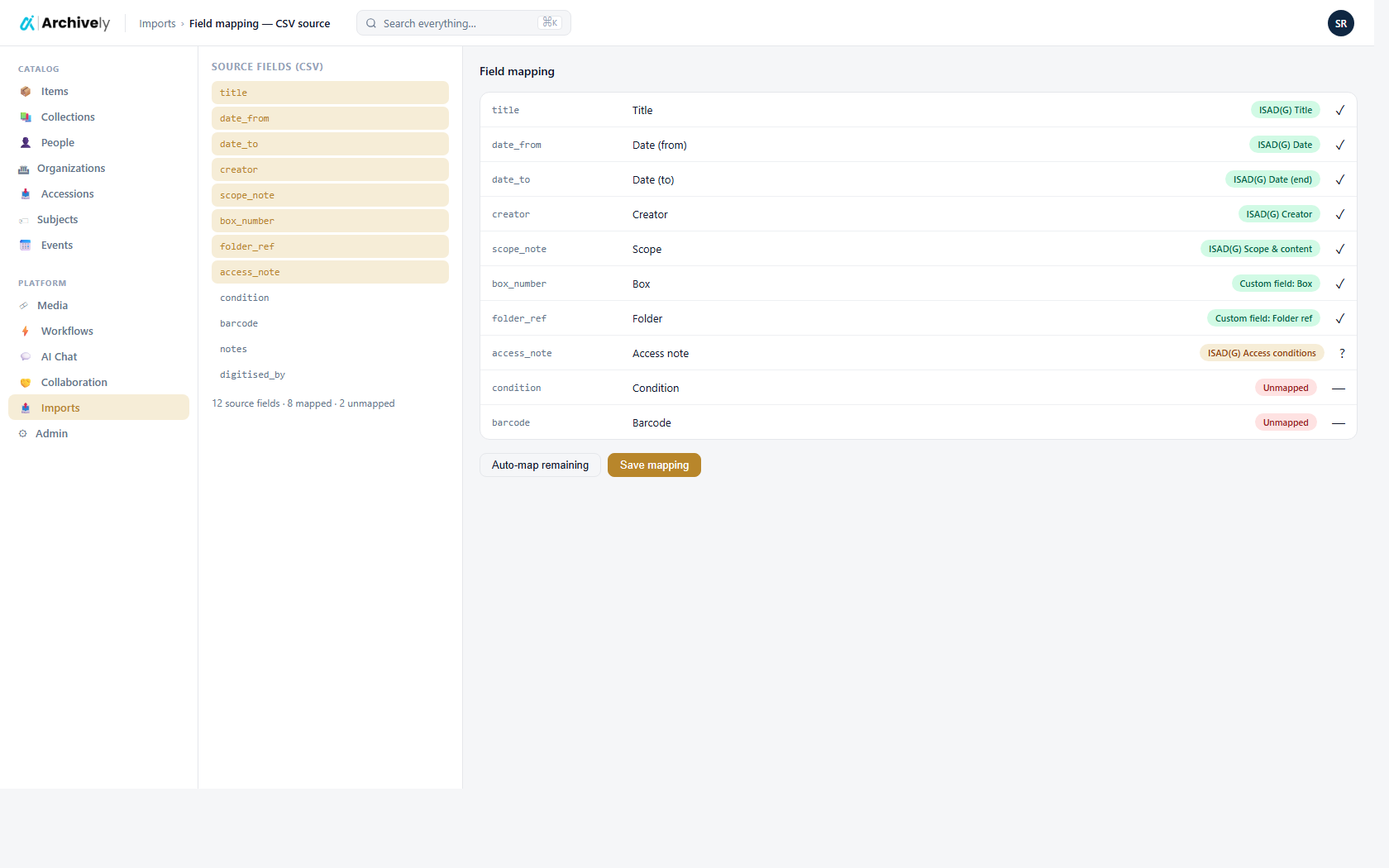This screenshot has width=1389, height=868.
Task: Click the Auto-map remaining button
Action: click(x=540, y=465)
